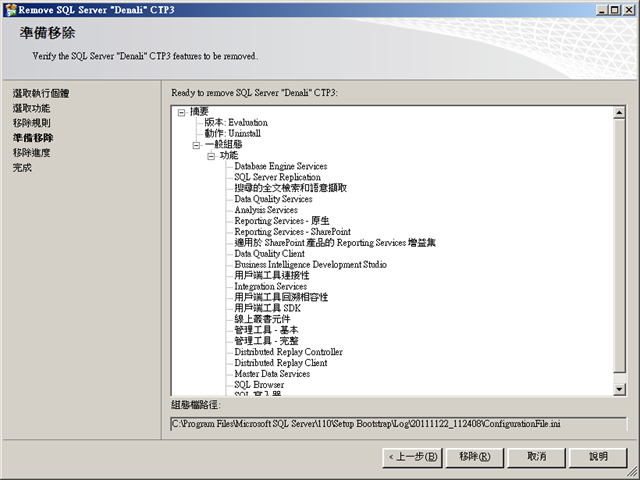Click the 說明 help button
Viewport: 640px width, 480px height.
pyautogui.click(x=598, y=457)
